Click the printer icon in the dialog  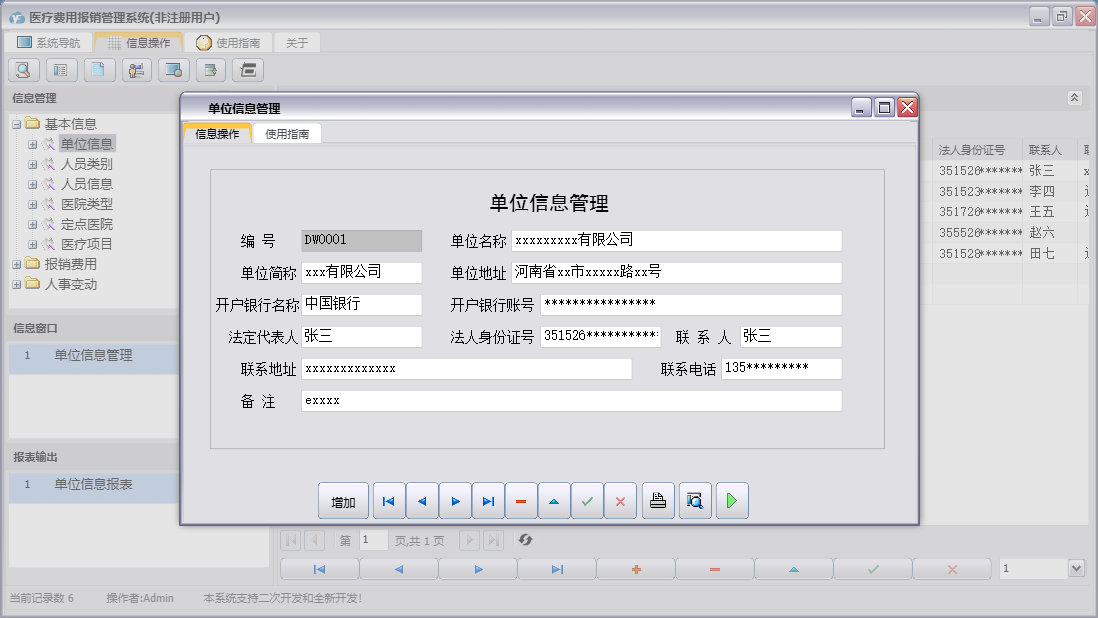(658, 500)
